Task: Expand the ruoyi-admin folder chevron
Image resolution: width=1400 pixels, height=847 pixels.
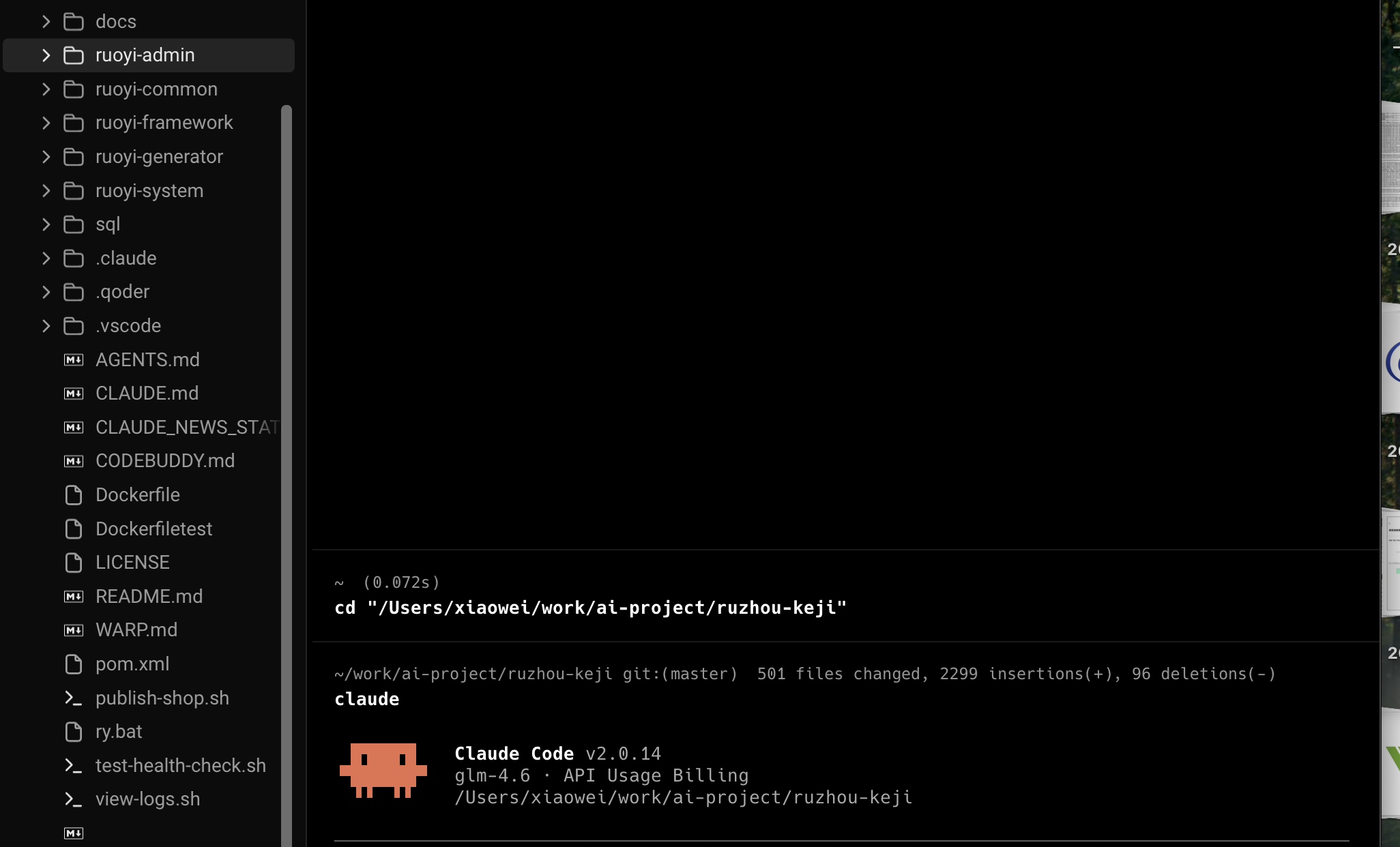Action: tap(46, 55)
